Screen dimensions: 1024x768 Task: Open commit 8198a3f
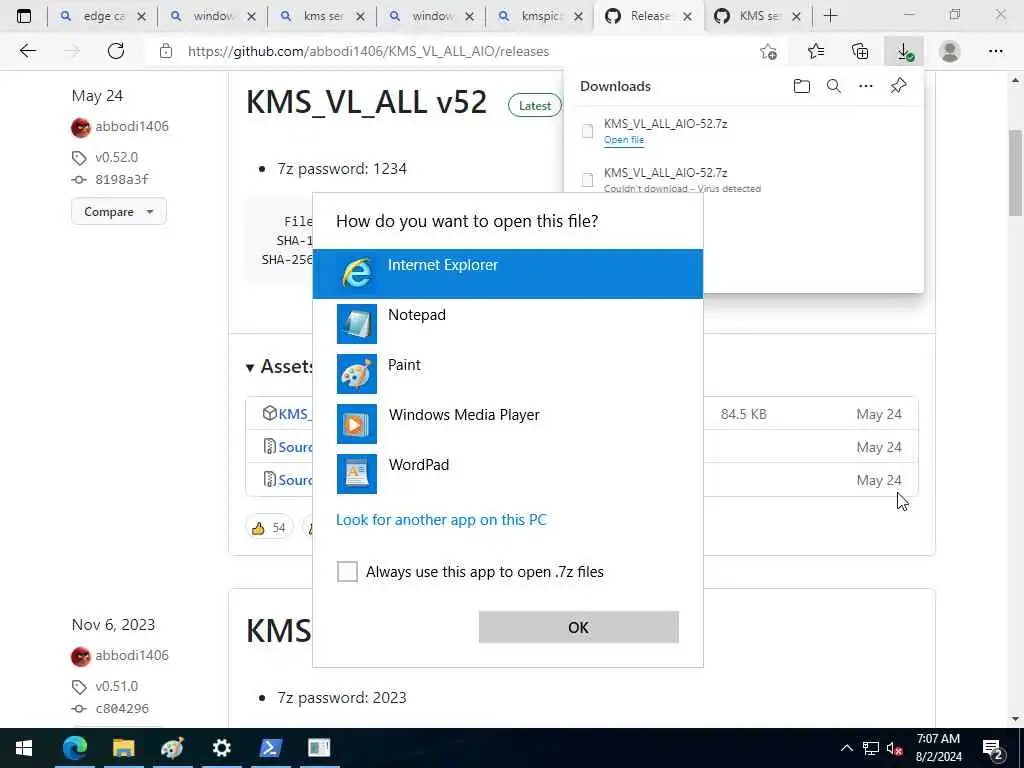[121, 180]
